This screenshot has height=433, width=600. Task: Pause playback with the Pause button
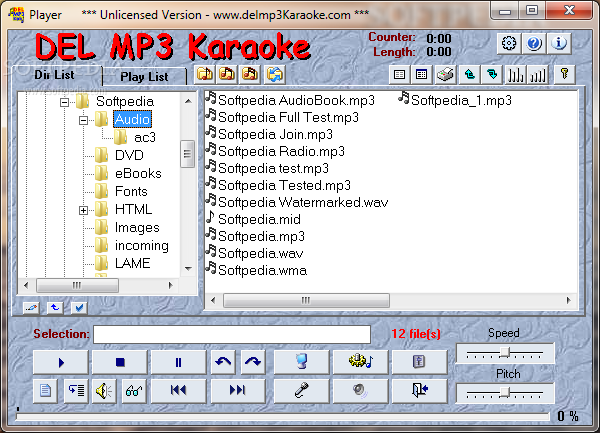coord(178,362)
